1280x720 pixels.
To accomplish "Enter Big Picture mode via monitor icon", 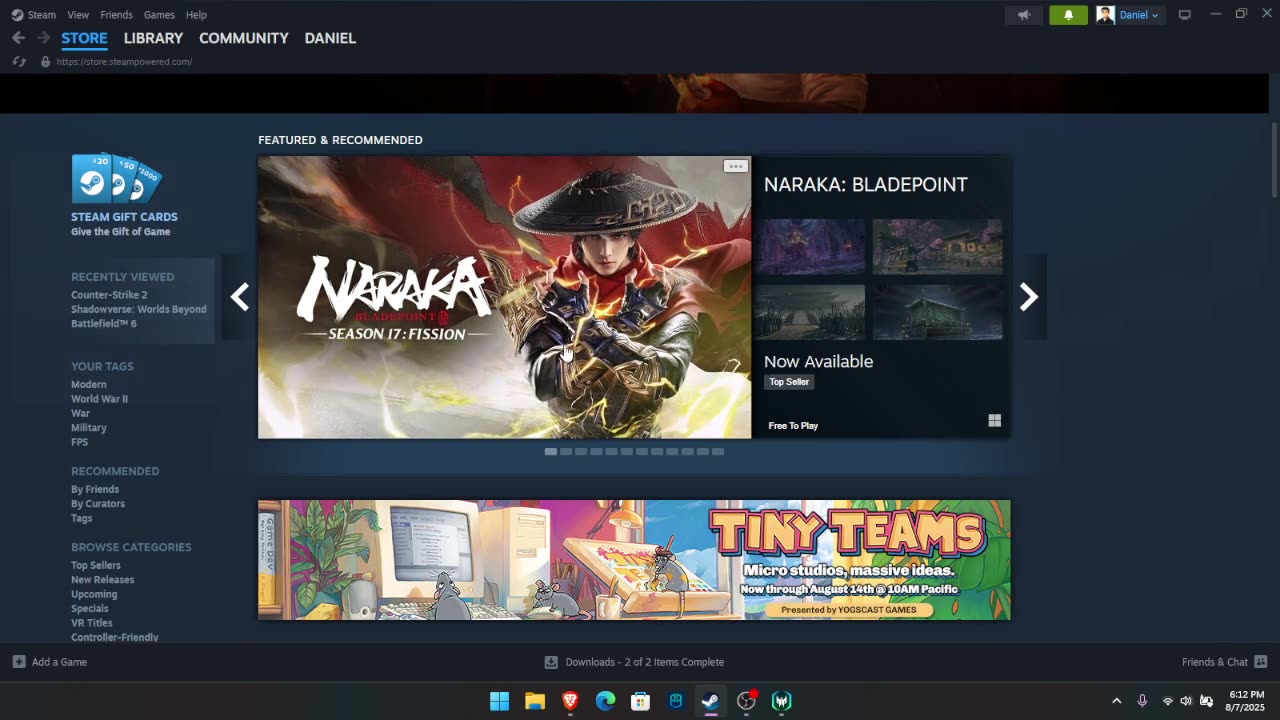I will pyautogui.click(x=1185, y=15).
